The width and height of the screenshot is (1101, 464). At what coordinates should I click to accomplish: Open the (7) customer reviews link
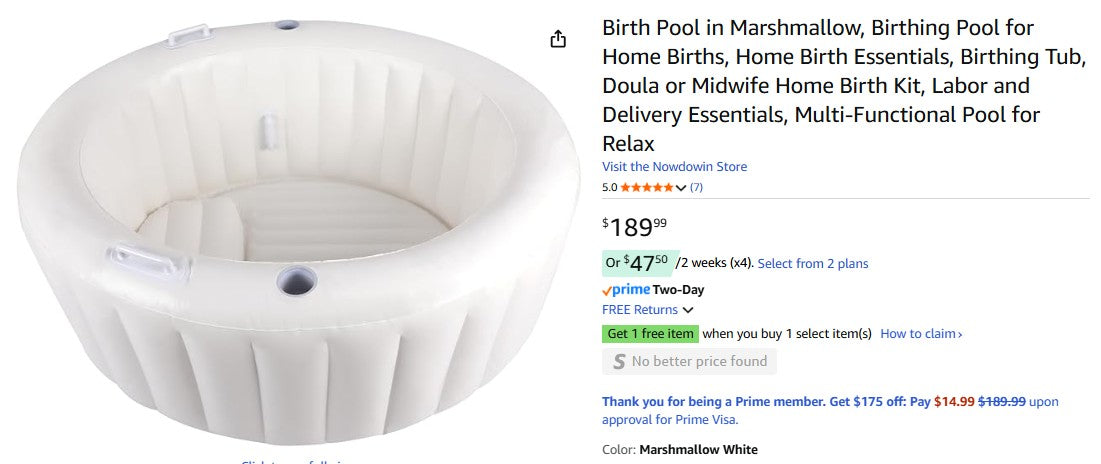[696, 187]
